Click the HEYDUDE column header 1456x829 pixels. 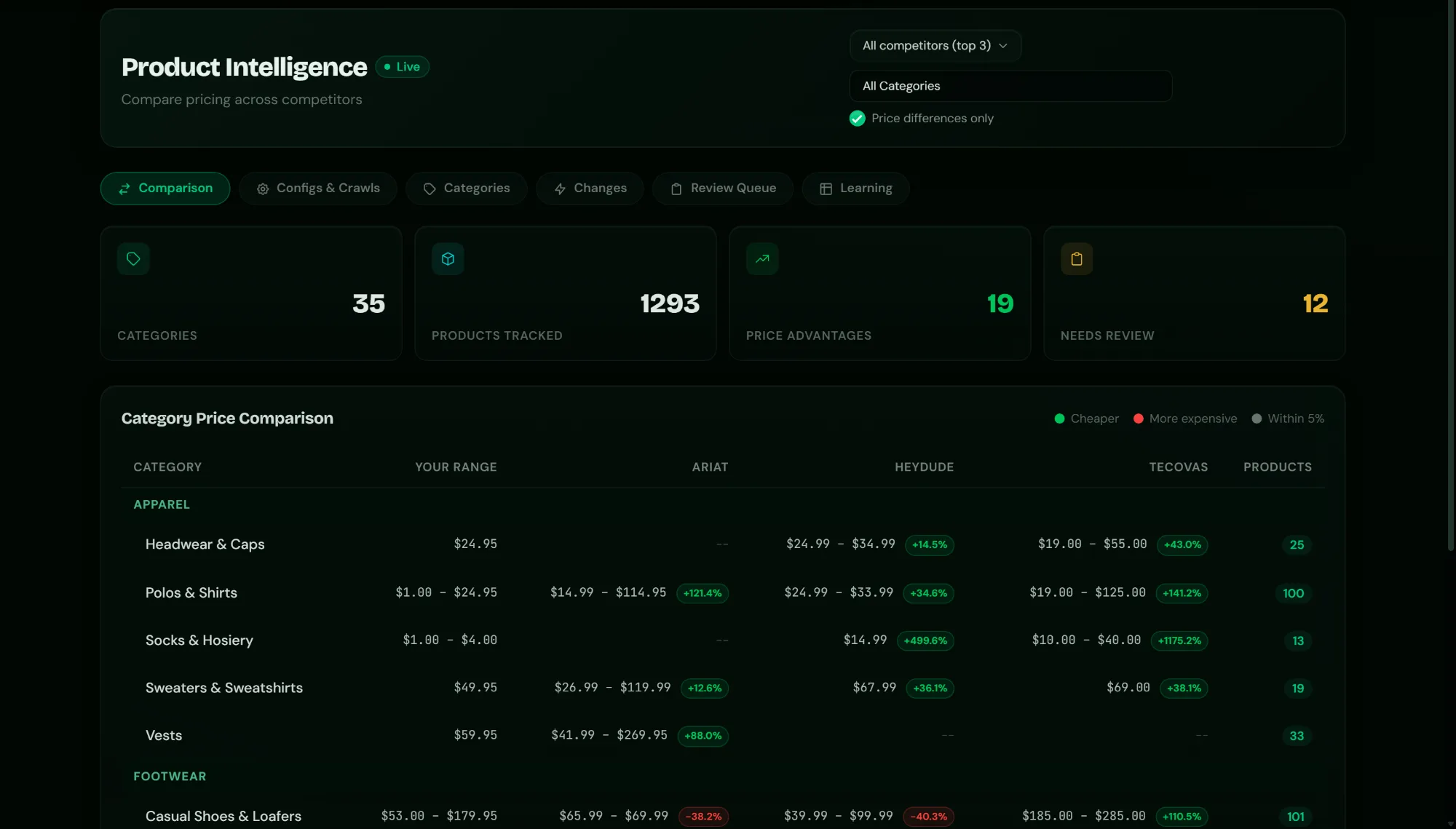point(924,467)
